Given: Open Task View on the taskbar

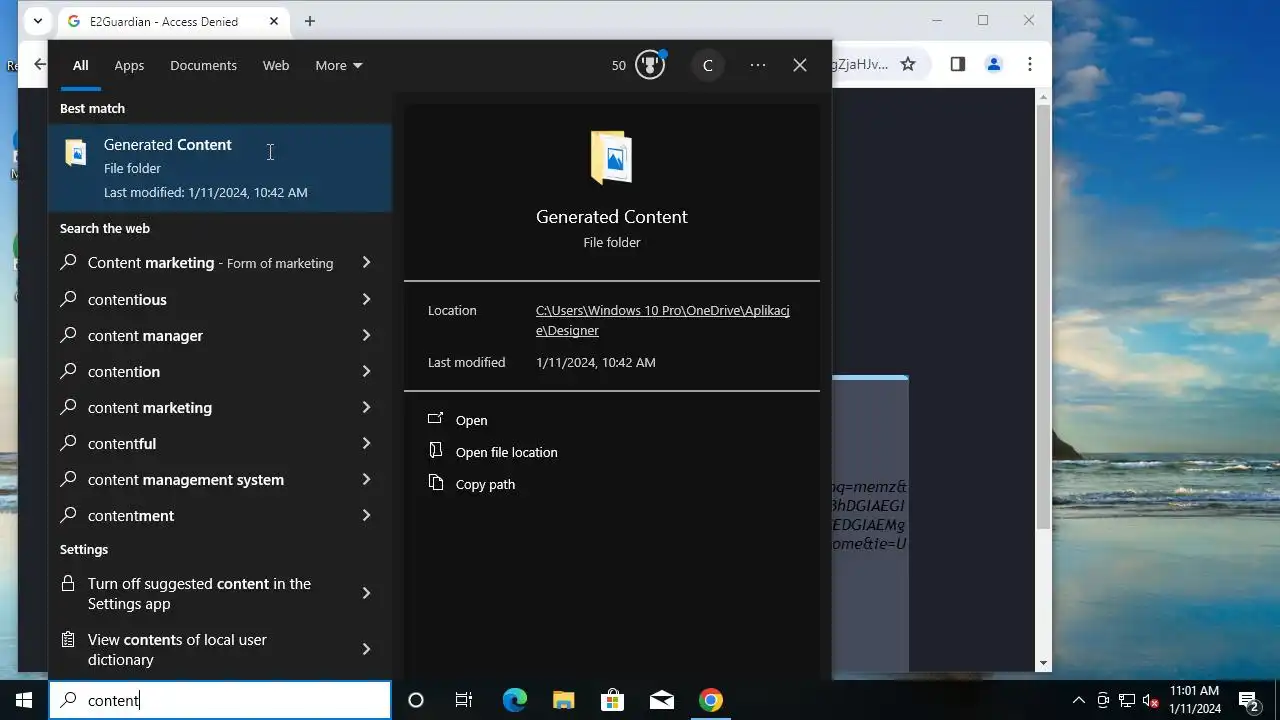Looking at the screenshot, I should 464,700.
